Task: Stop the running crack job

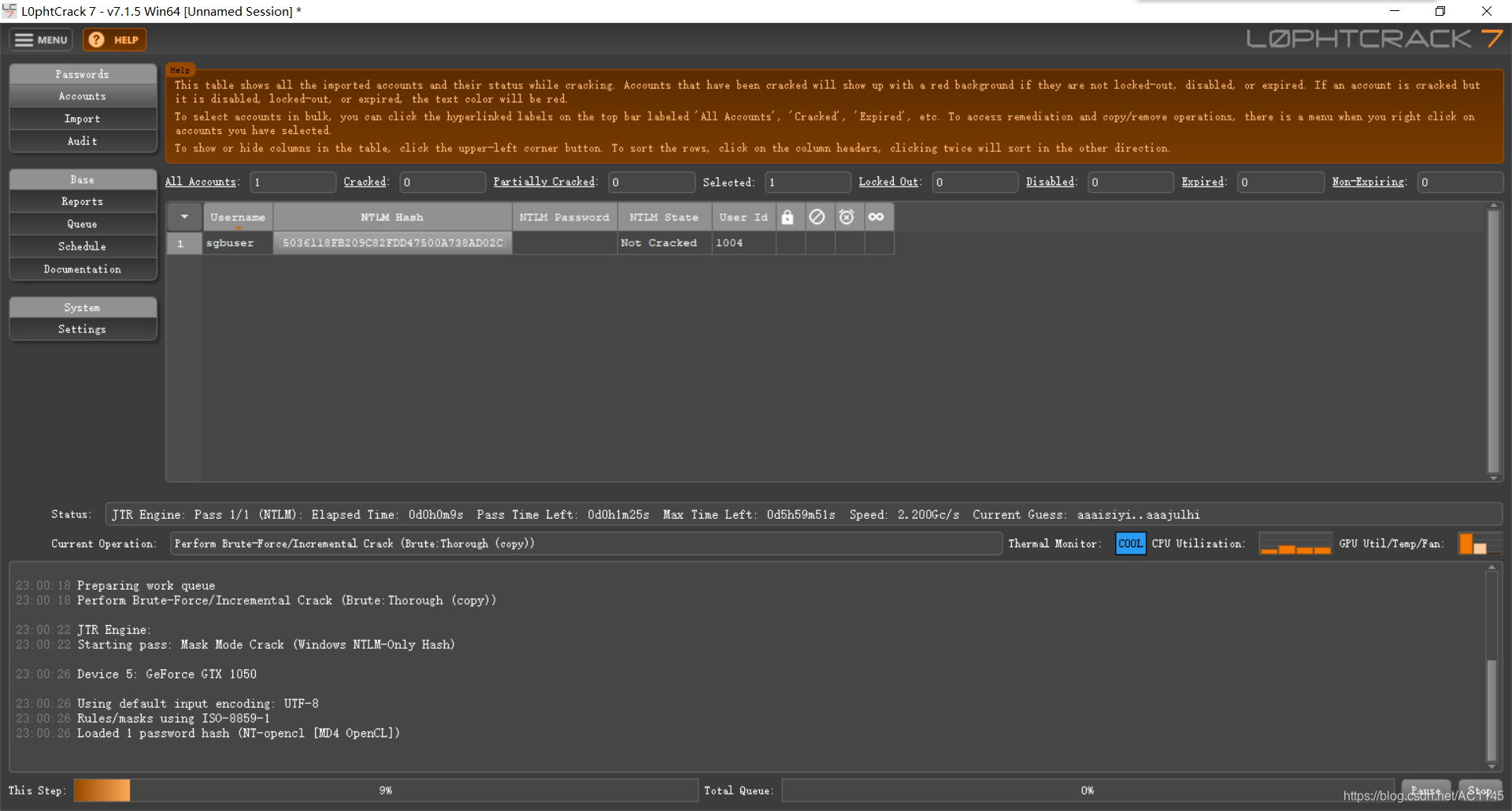Action: [1479, 790]
